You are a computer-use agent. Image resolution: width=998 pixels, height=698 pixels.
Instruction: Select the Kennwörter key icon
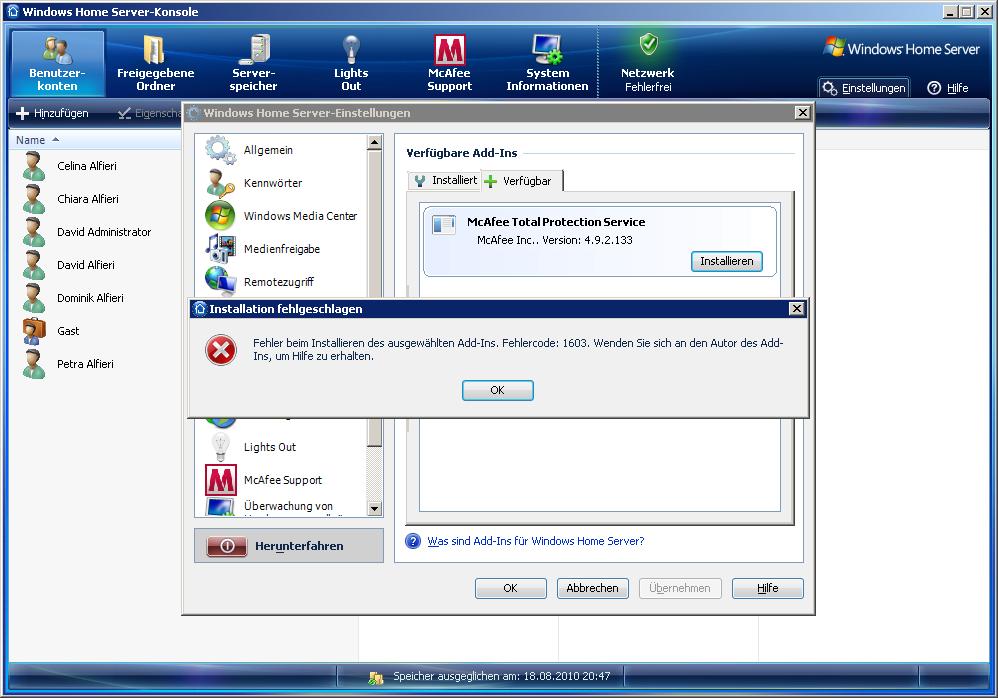220,183
